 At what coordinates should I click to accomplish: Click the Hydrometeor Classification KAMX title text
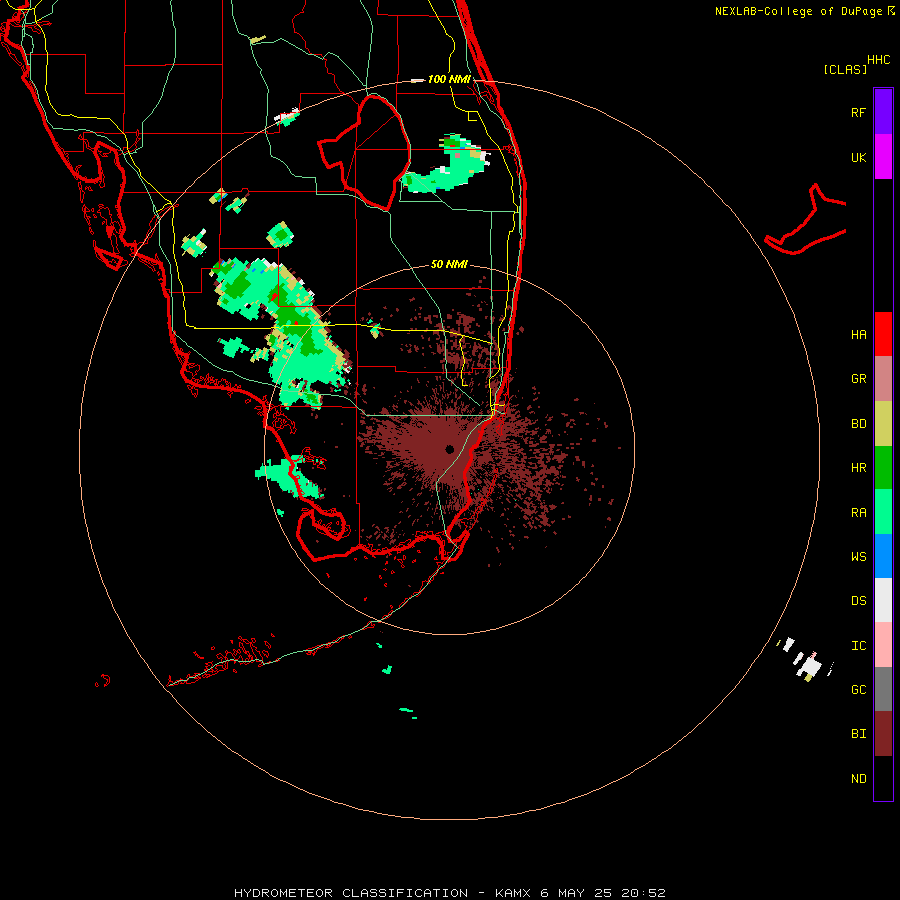point(449,893)
